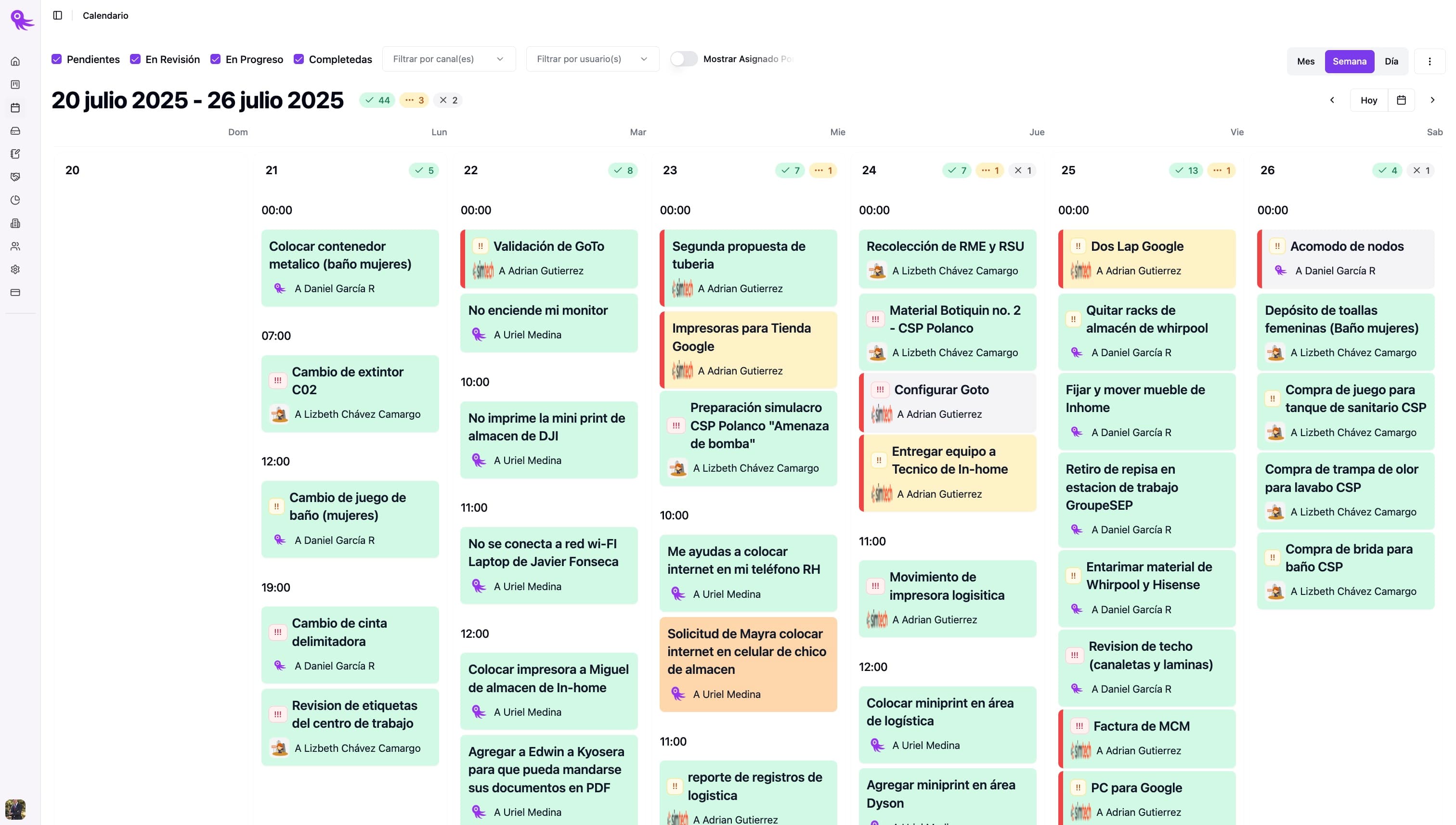The image size is (1456, 825).
Task: Open the Filtrar por canal(es) dropdown
Action: [448, 59]
